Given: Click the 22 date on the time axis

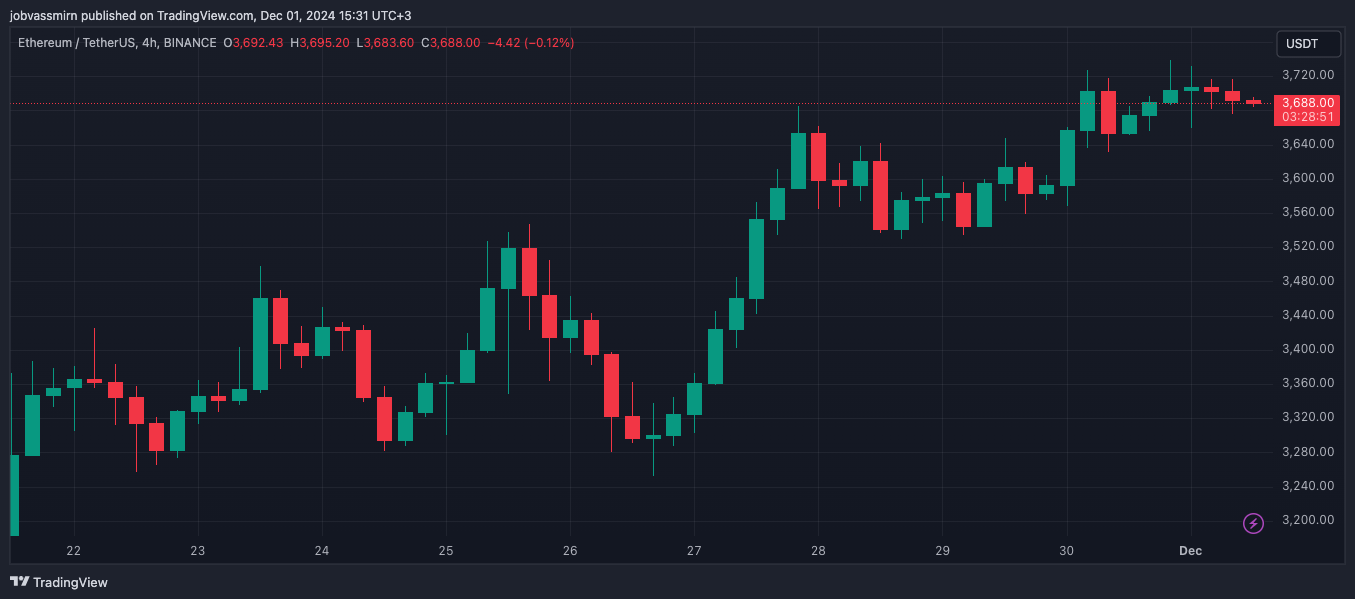Looking at the screenshot, I should pyautogui.click(x=73, y=551).
